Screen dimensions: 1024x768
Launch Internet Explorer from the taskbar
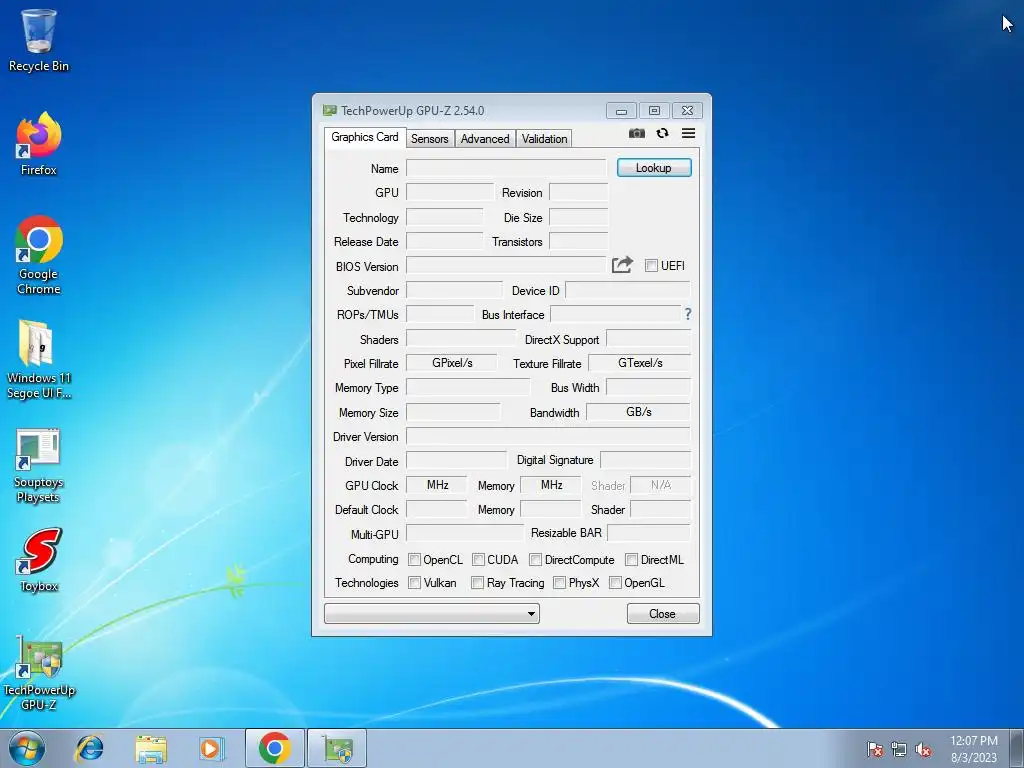(89, 748)
